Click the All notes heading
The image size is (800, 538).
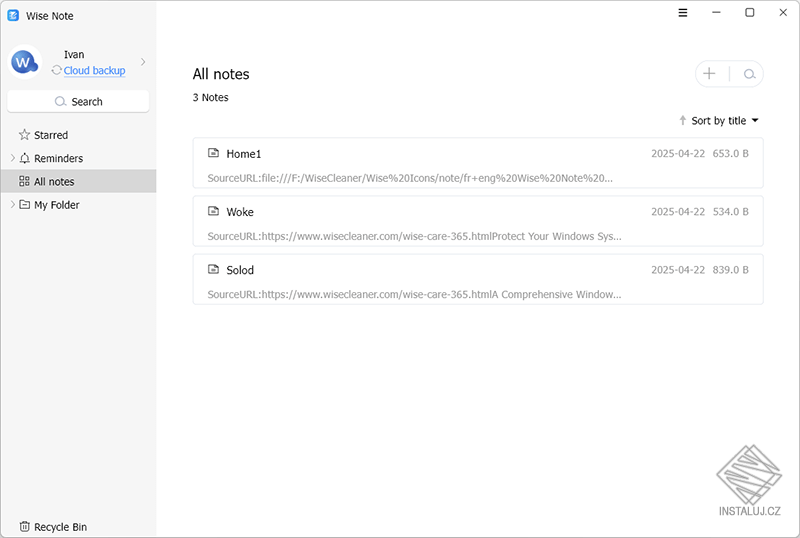(221, 74)
